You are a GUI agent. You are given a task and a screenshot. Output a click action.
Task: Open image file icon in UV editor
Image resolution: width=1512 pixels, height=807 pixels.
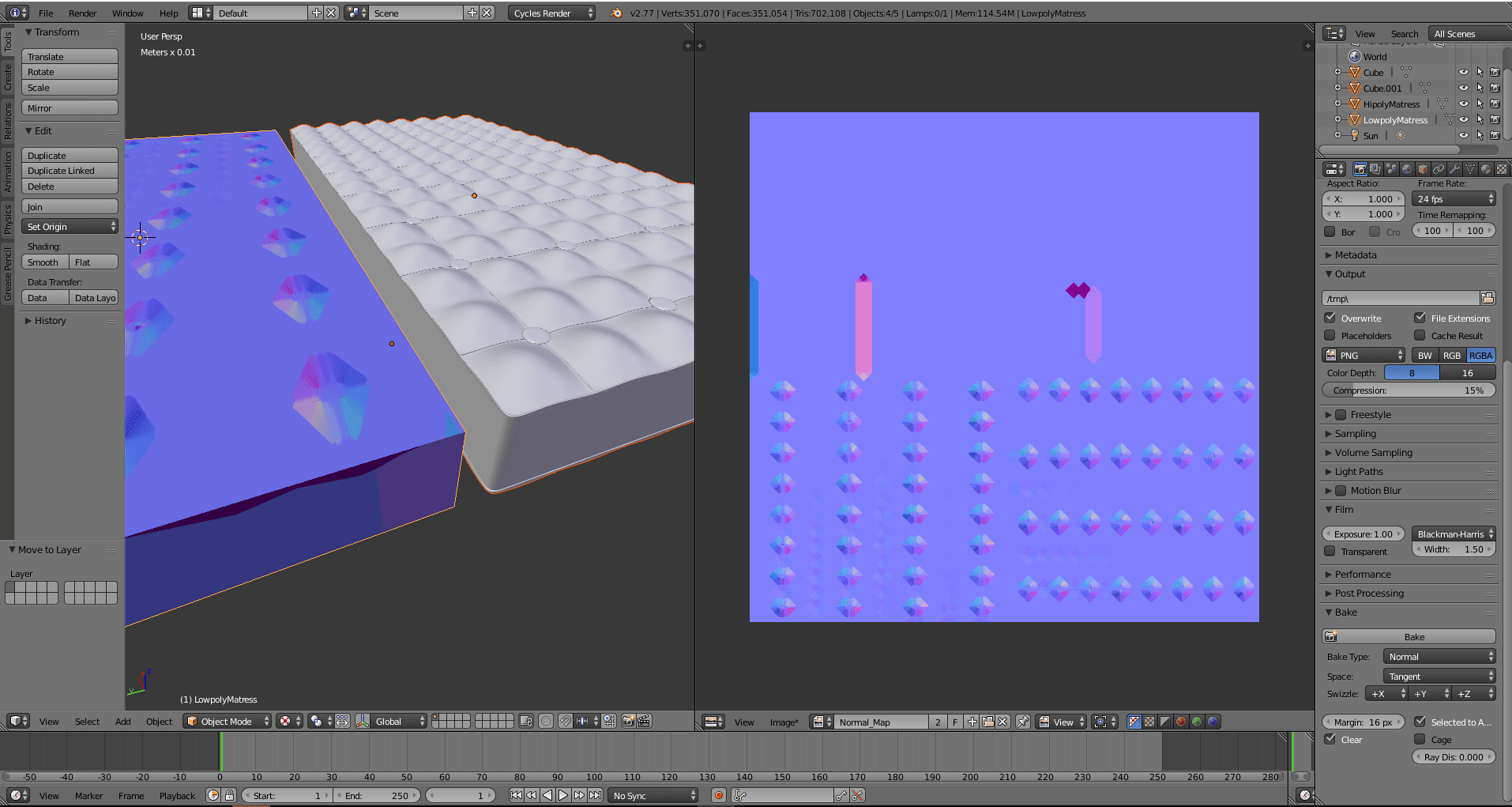click(987, 722)
